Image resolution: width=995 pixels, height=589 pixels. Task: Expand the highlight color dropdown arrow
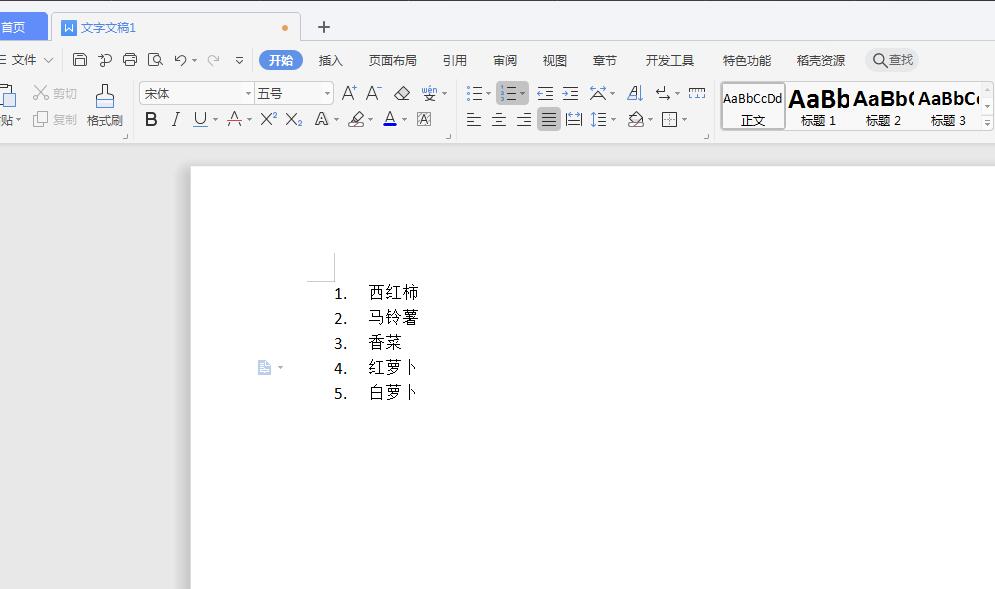(371, 120)
